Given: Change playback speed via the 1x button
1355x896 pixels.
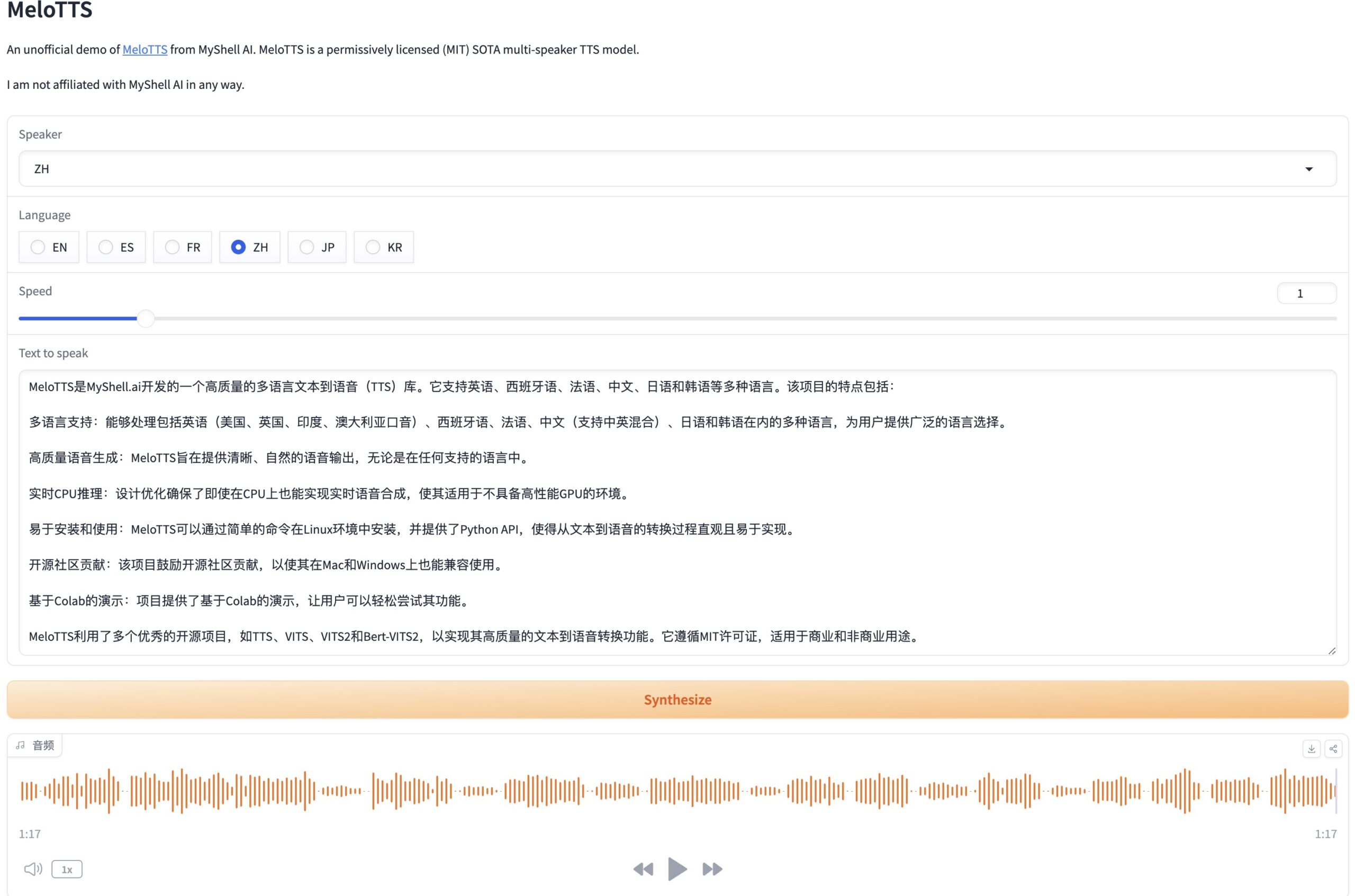Looking at the screenshot, I should pos(66,868).
